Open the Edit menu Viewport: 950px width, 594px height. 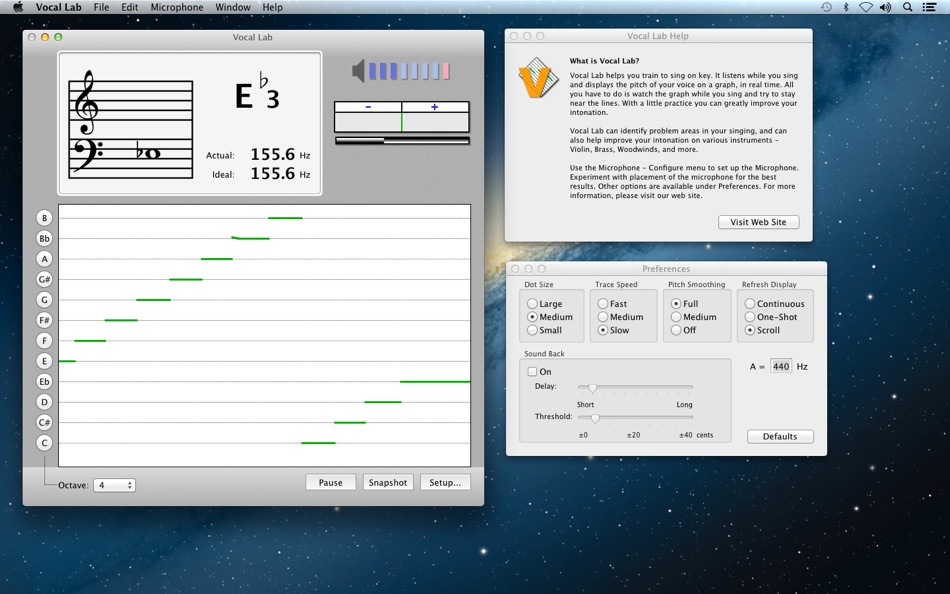pos(130,7)
